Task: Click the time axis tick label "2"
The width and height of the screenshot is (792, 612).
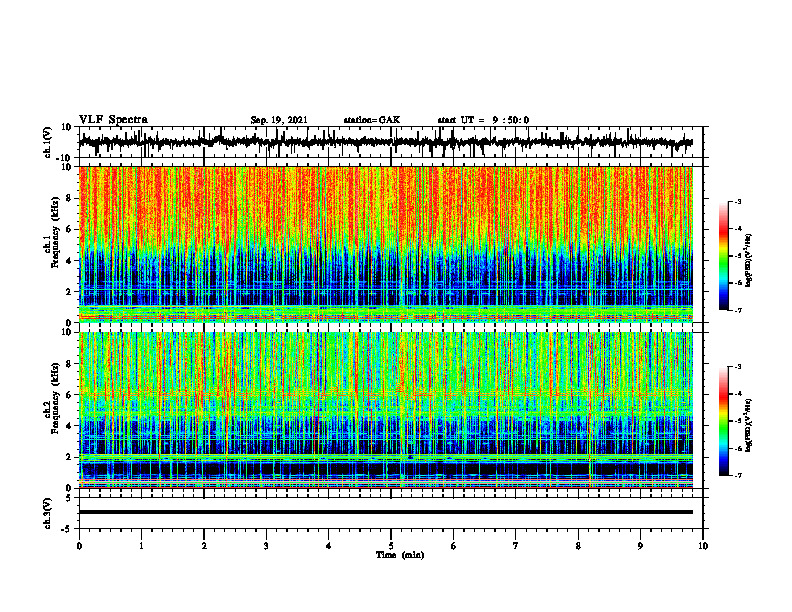Action: tap(204, 546)
